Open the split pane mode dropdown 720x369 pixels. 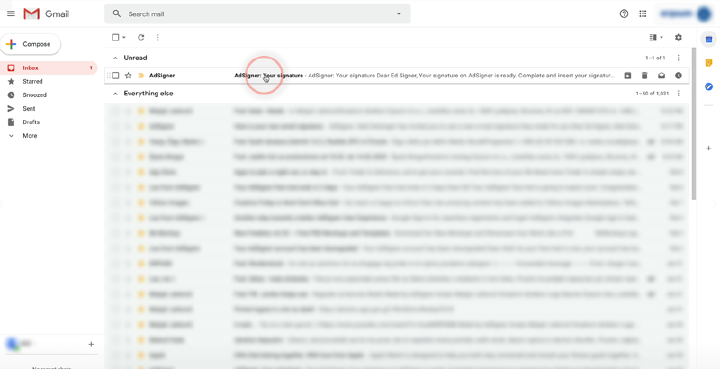point(656,37)
